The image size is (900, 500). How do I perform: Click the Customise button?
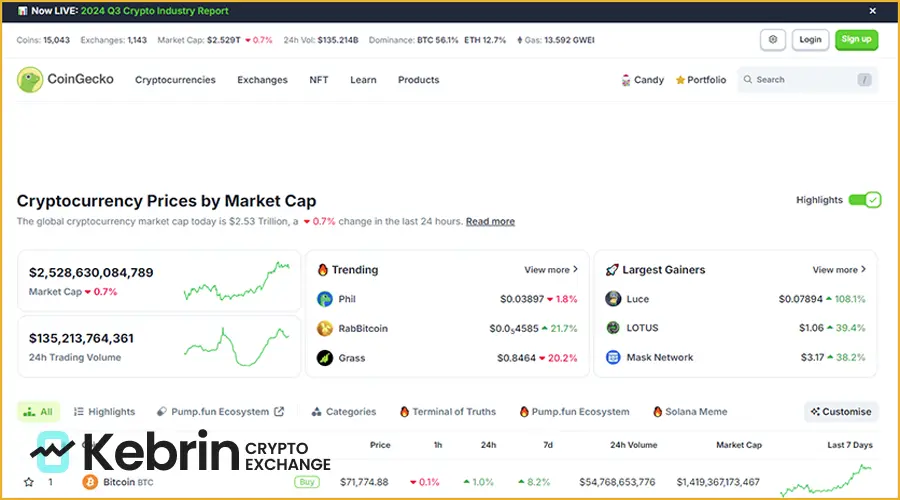(841, 412)
